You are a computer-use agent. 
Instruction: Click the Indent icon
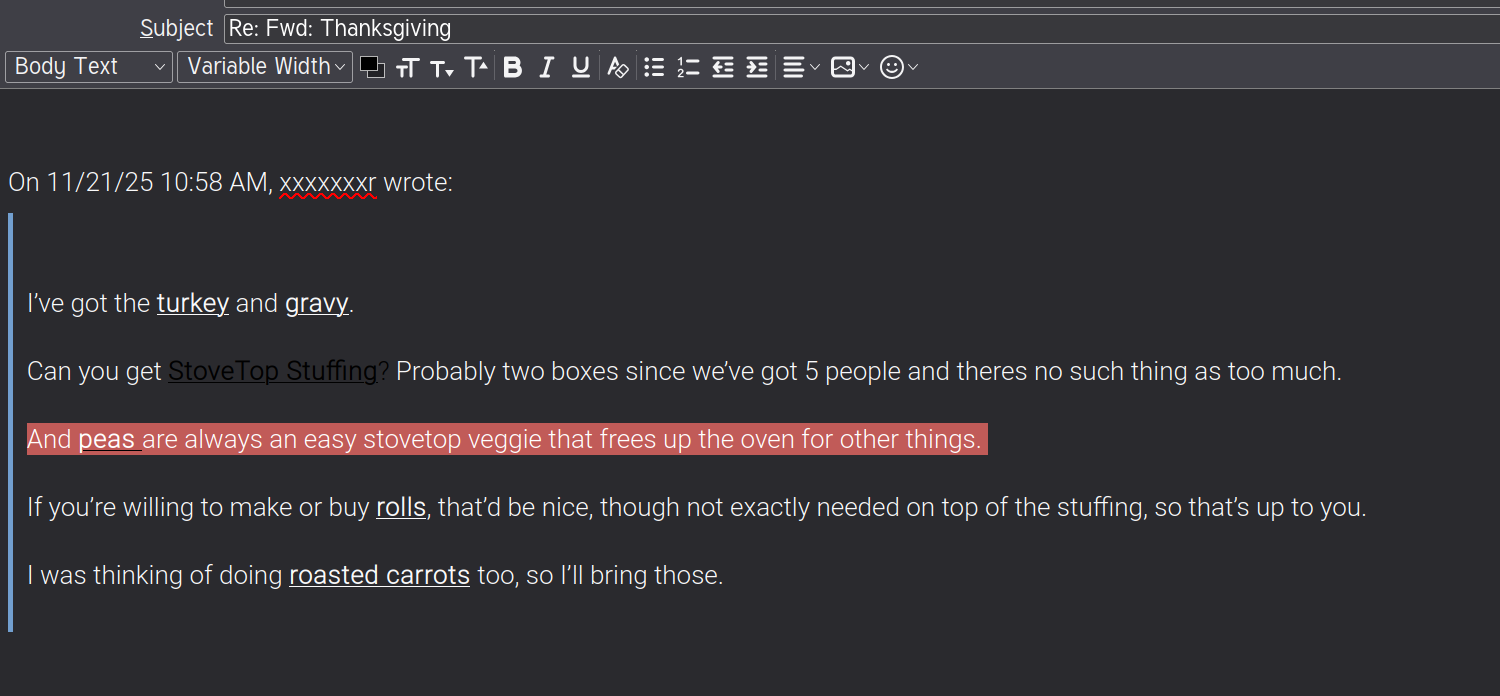point(757,67)
